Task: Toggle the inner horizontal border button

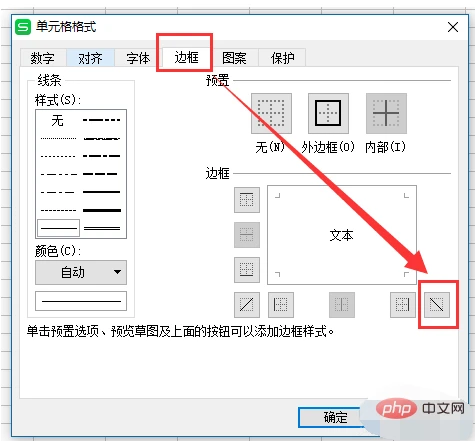Action: coord(247,235)
